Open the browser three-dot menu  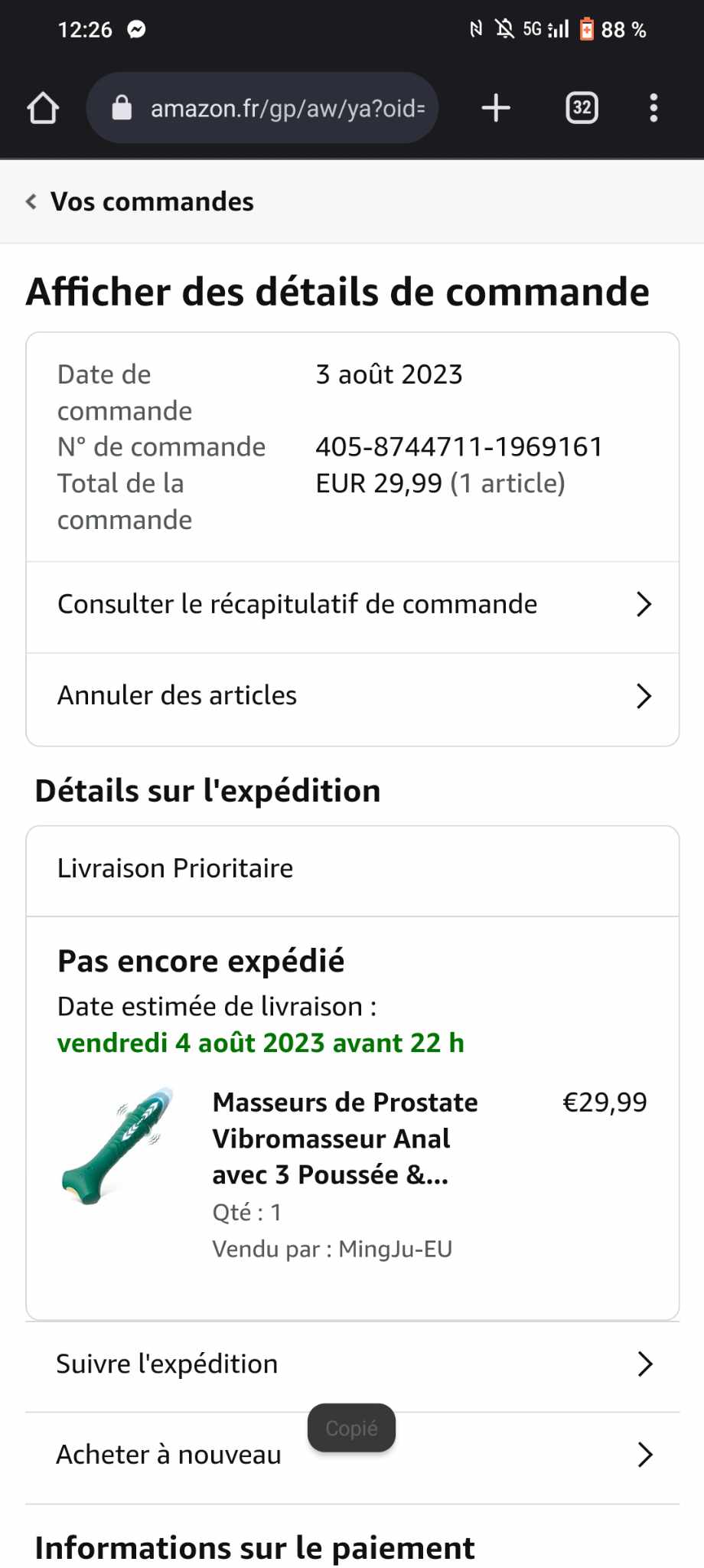point(653,108)
